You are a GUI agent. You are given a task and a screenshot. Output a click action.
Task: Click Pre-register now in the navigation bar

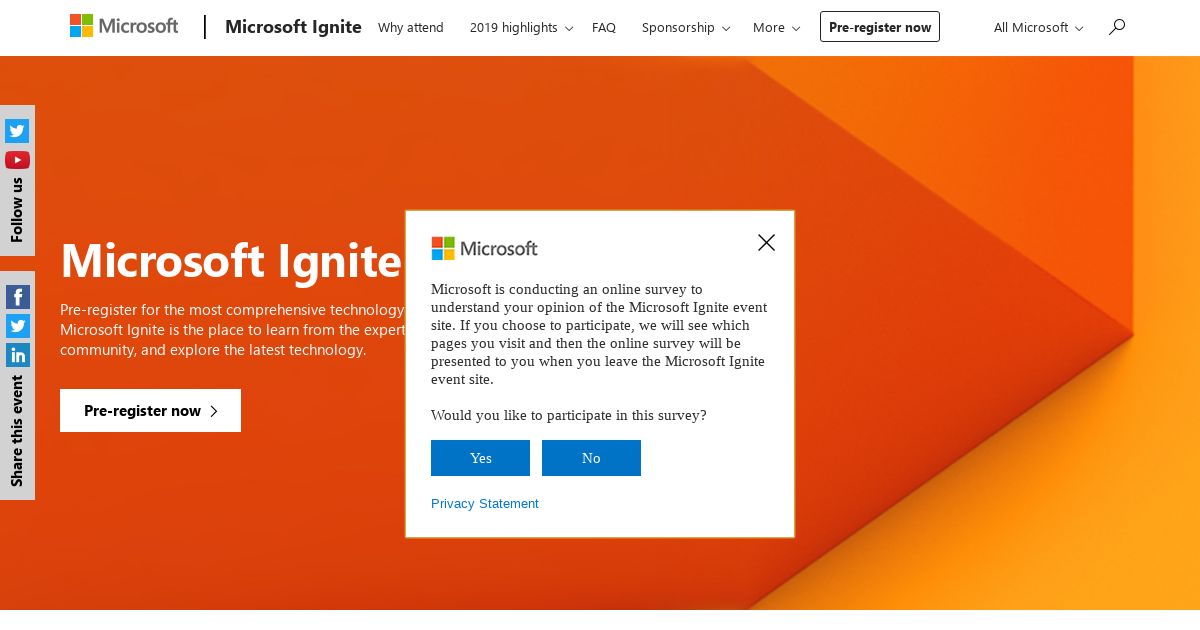point(880,27)
